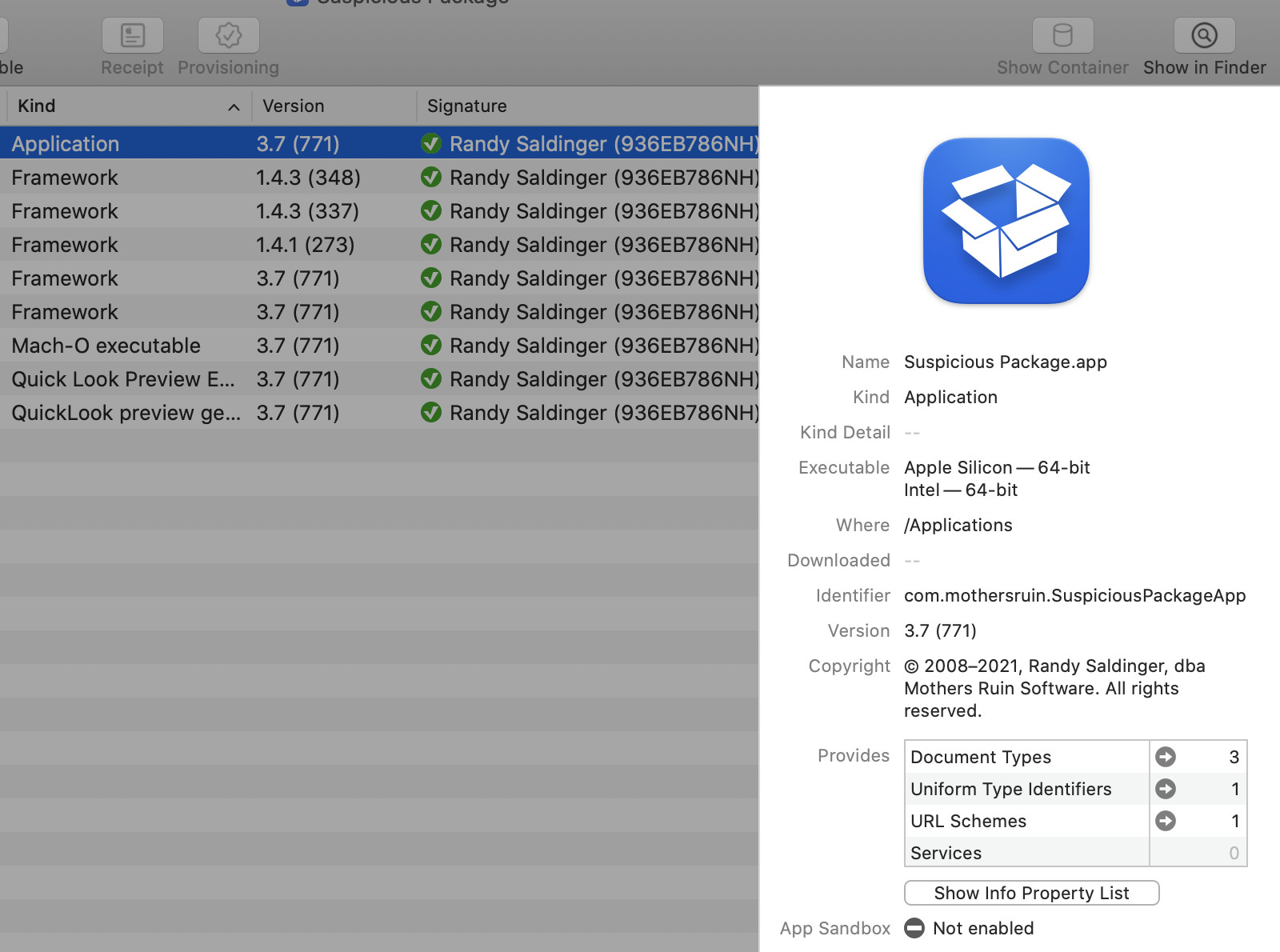Viewport: 1280px width, 952px height.
Task: Select the Services row
Action: coord(1075,853)
